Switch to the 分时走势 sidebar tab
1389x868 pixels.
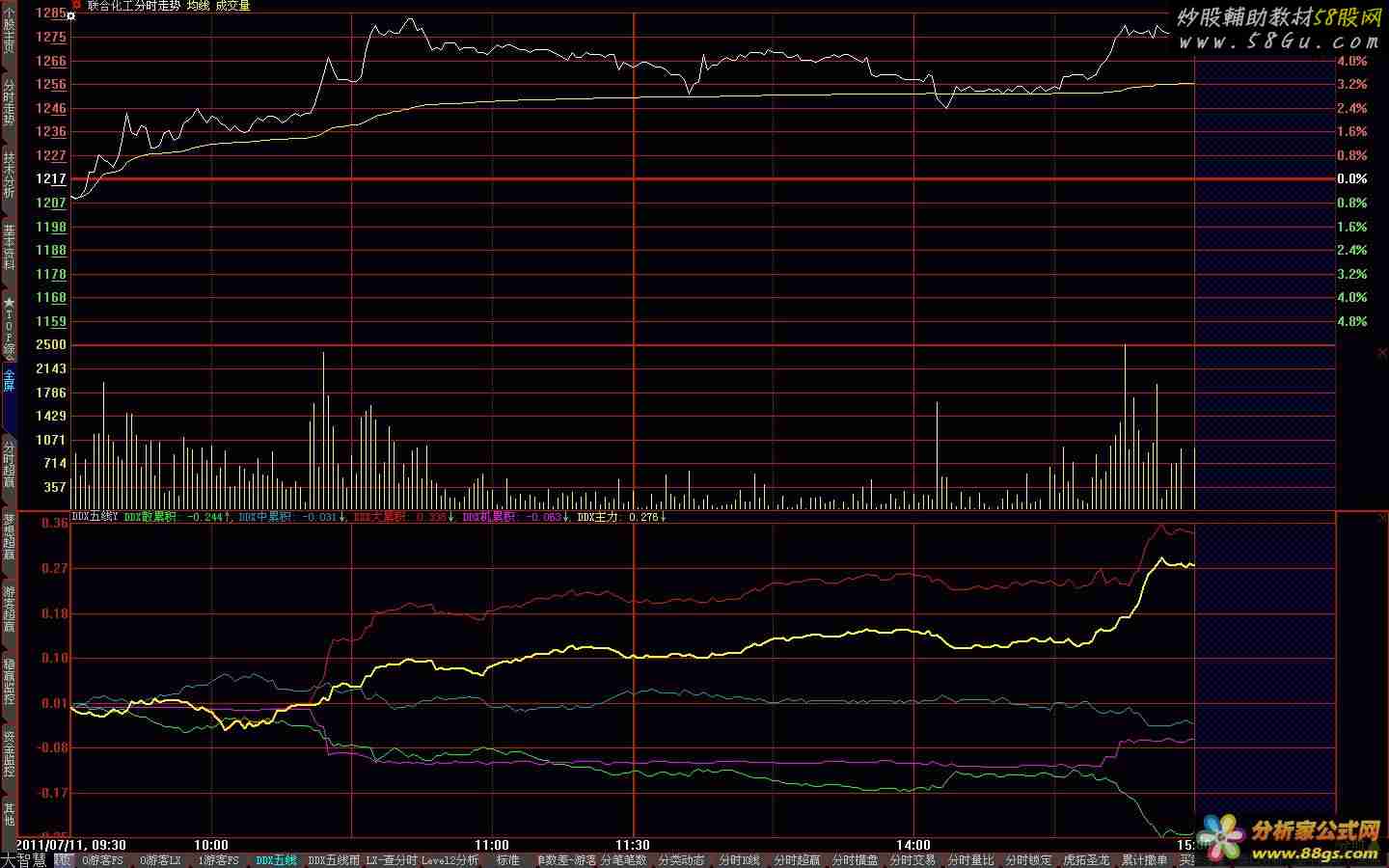click(x=9, y=101)
